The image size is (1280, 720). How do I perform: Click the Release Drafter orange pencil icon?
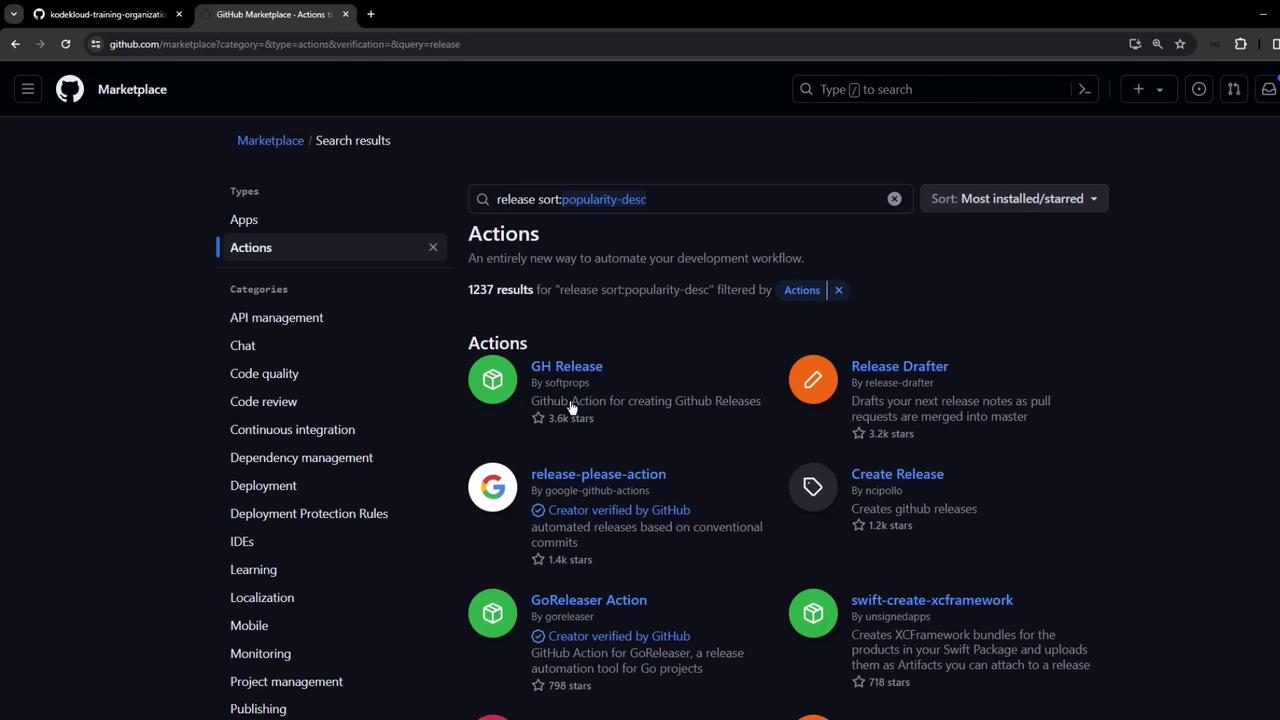pos(812,380)
